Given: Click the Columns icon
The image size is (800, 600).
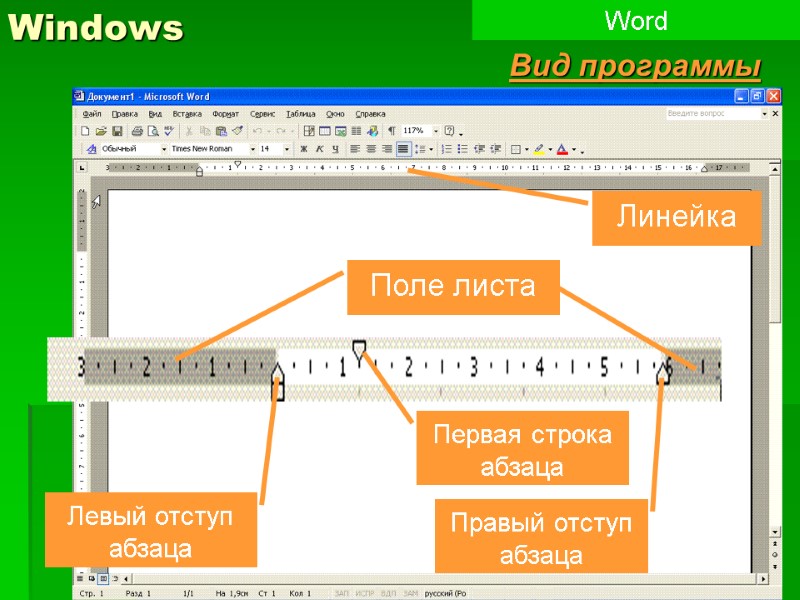Looking at the screenshot, I should tap(356, 131).
